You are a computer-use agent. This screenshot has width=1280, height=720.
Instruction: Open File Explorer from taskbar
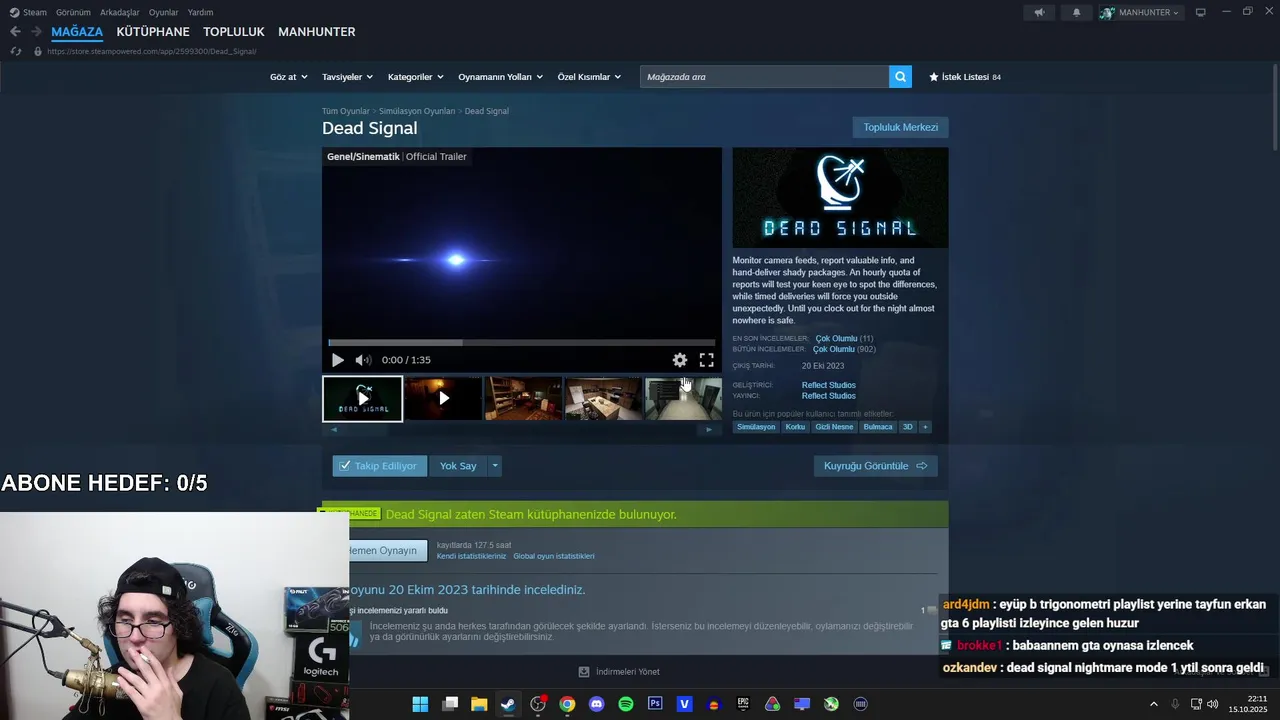click(x=479, y=704)
